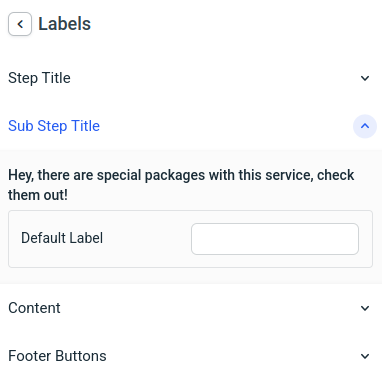
Task: Click the blue Sub Step Title header
Action: click(x=54, y=126)
